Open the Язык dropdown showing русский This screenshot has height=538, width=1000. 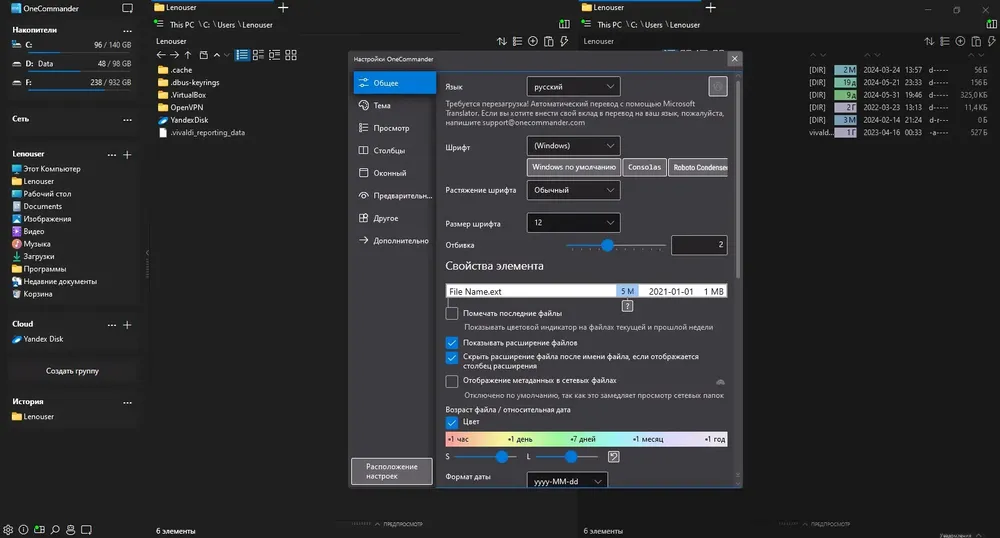(573, 87)
